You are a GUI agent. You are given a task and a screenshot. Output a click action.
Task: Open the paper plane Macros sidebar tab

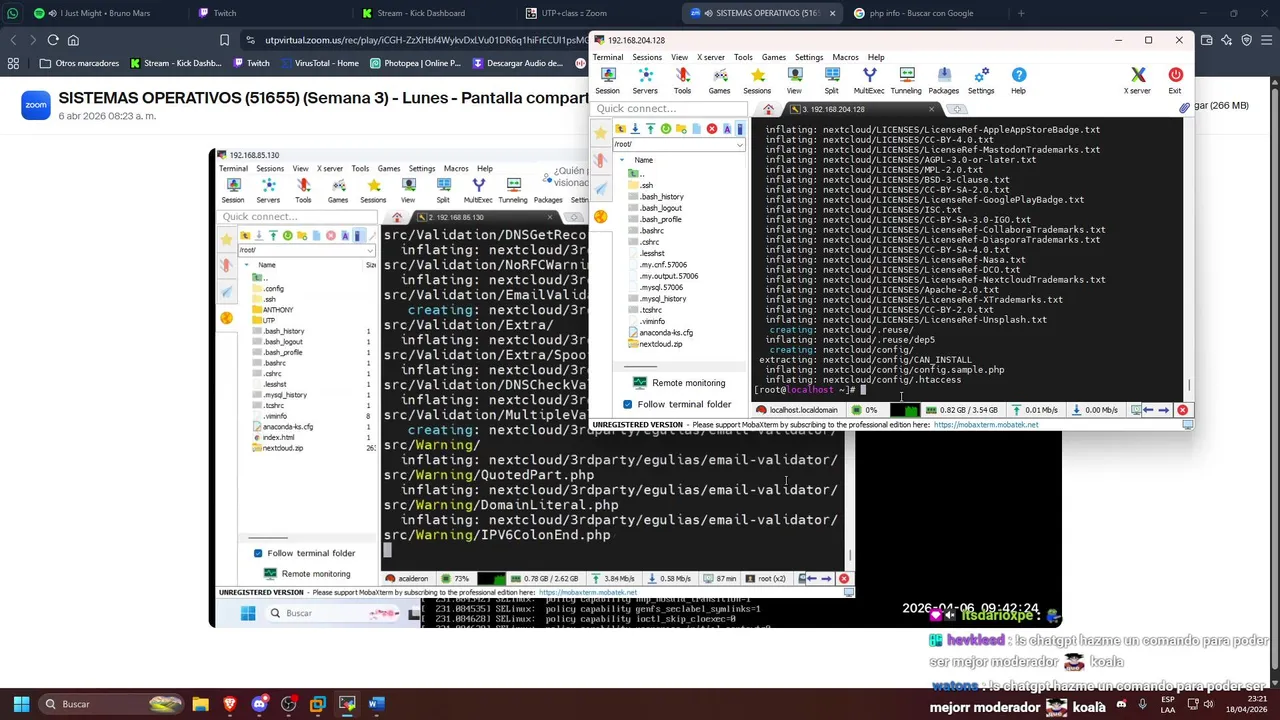(600, 188)
